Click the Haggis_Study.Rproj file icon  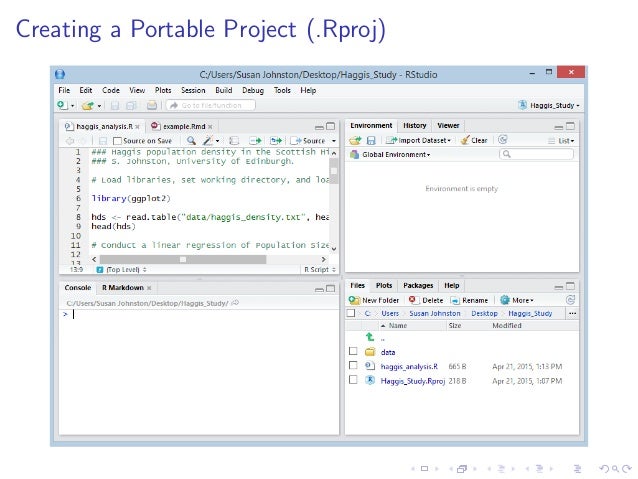pyautogui.click(x=370, y=380)
